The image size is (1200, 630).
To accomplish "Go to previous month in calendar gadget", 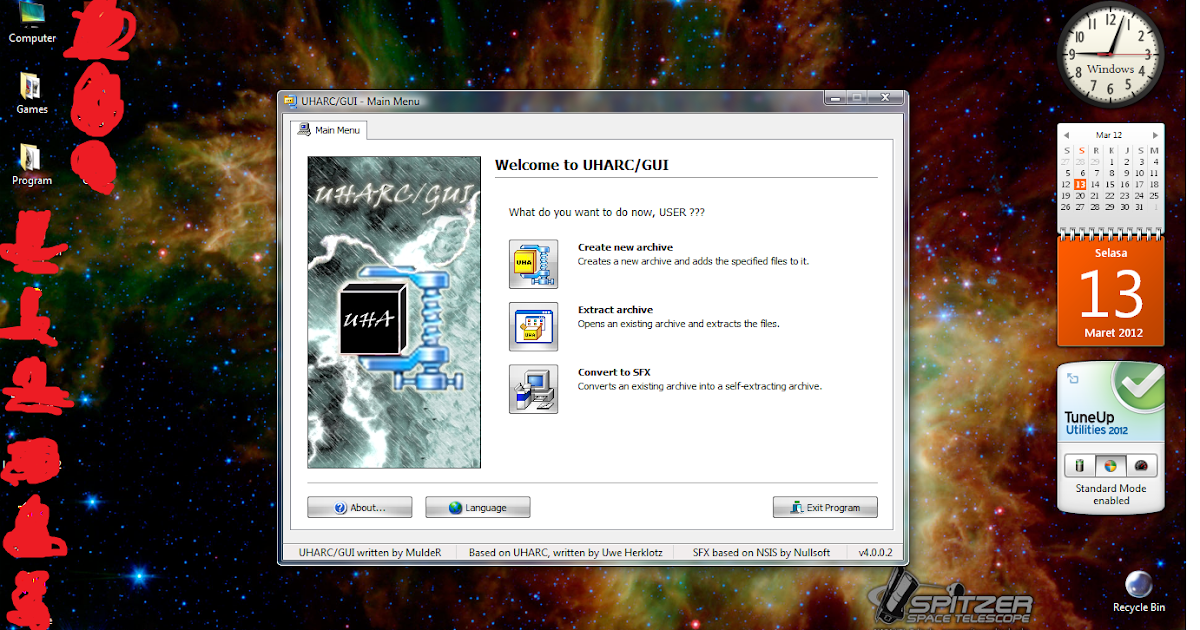I will click(x=1066, y=135).
